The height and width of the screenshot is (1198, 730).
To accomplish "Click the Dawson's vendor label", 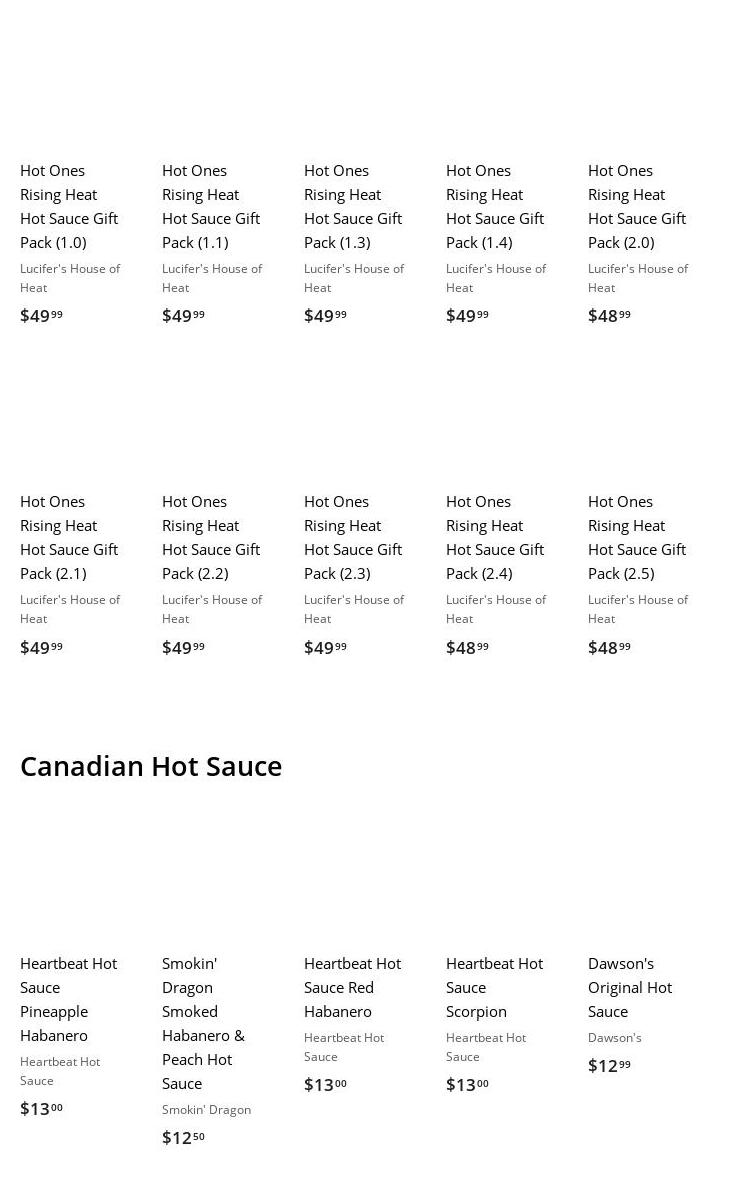I will (x=615, y=1038).
